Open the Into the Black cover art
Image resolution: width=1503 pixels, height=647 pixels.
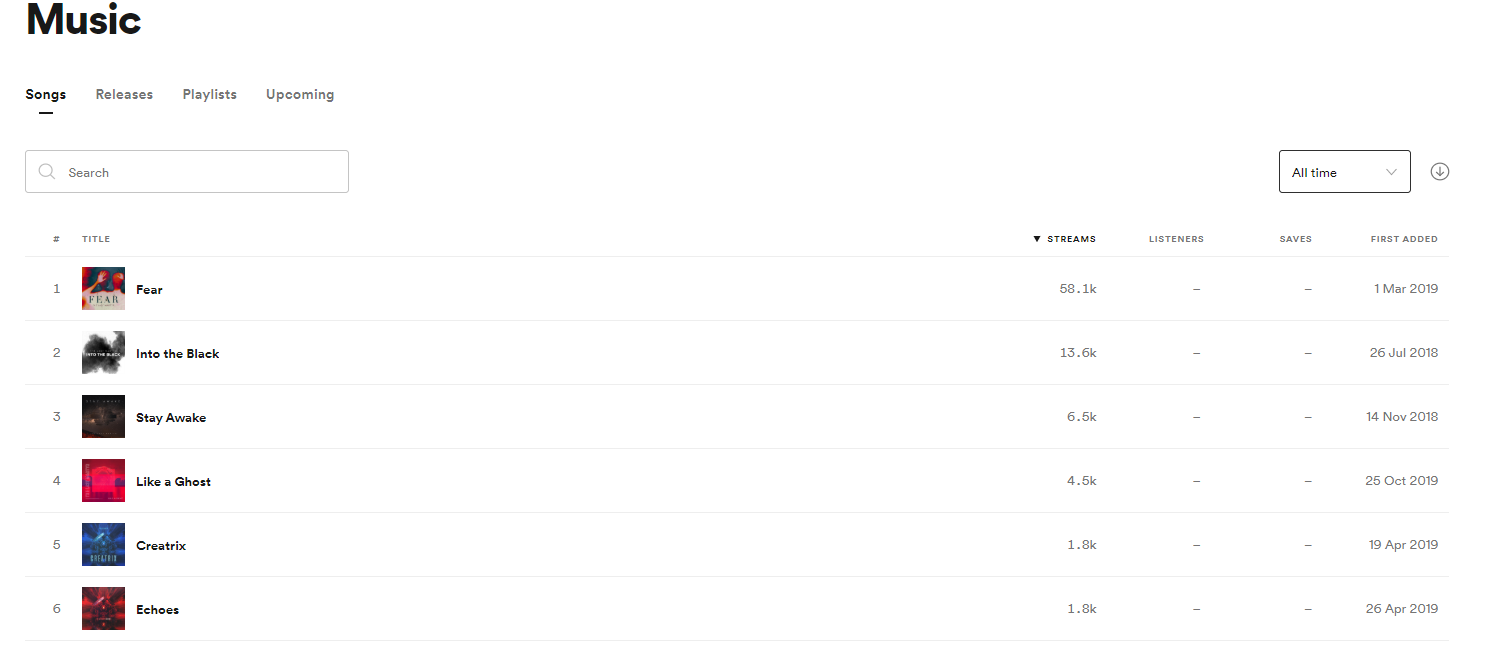pos(103,352)
